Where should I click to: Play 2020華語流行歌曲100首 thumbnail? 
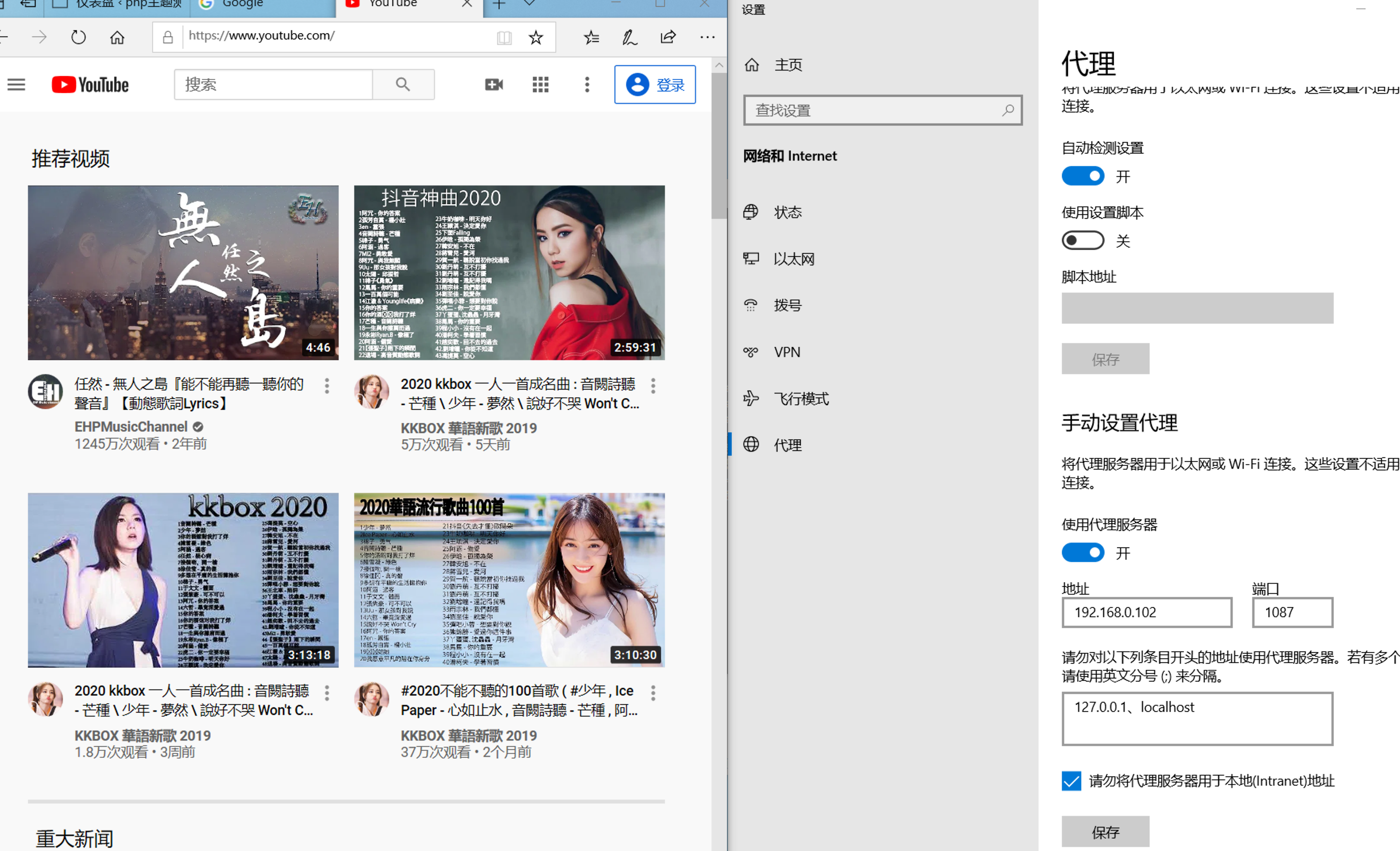509,580
